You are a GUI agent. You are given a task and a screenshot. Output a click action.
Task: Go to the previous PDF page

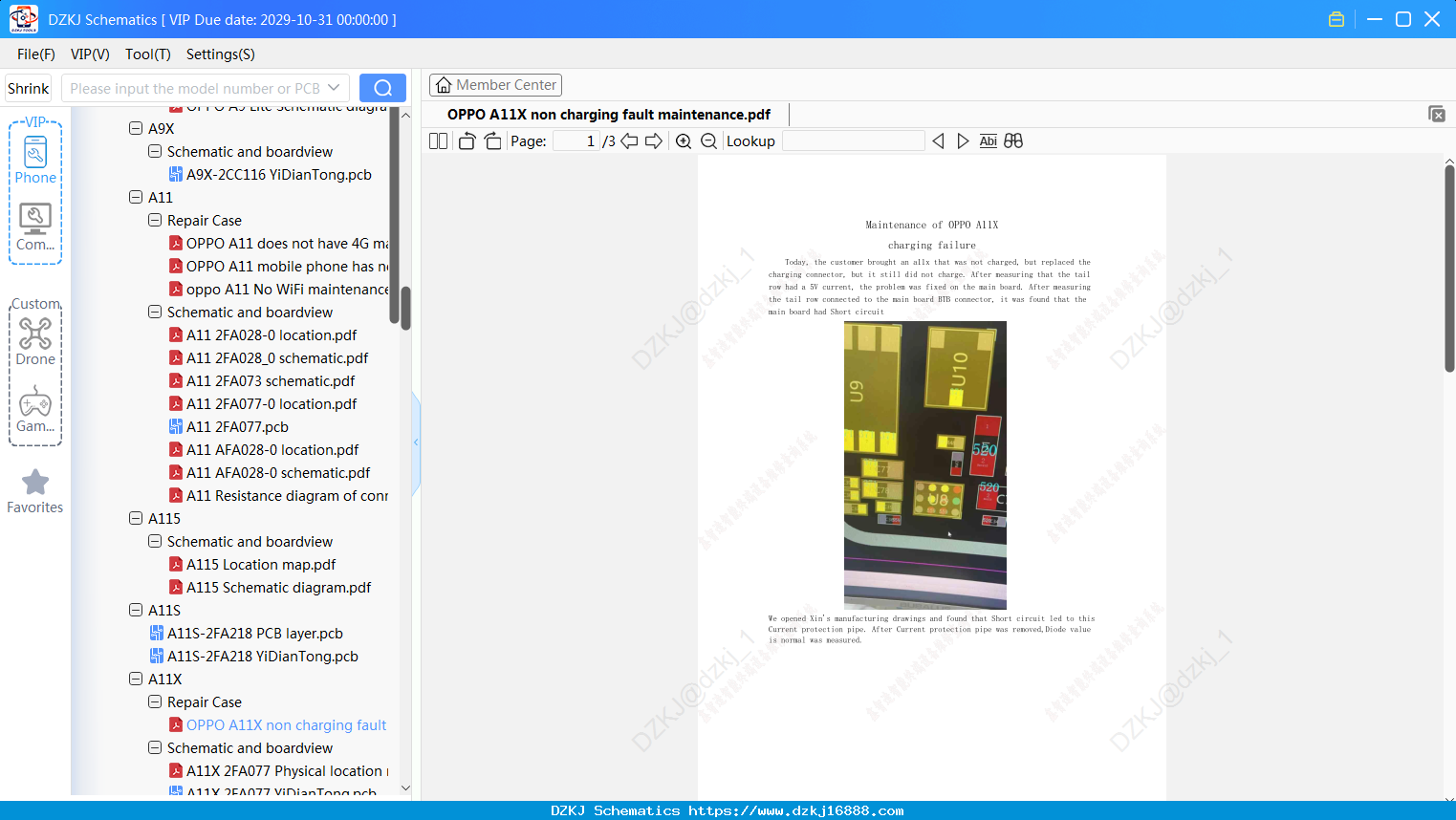tap(629, 141)
